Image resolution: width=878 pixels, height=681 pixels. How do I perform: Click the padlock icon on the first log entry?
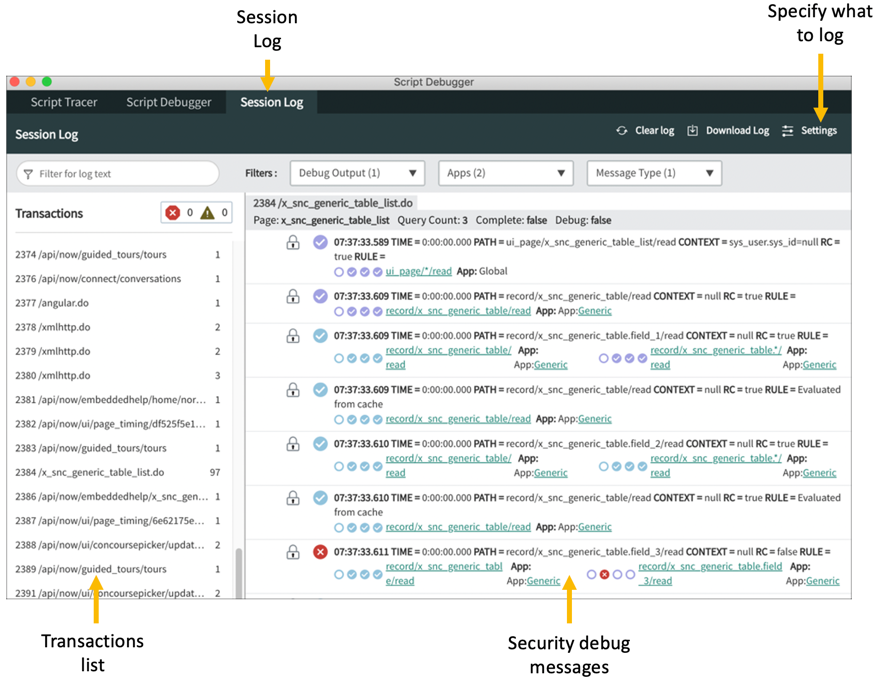tap(293, 242)
